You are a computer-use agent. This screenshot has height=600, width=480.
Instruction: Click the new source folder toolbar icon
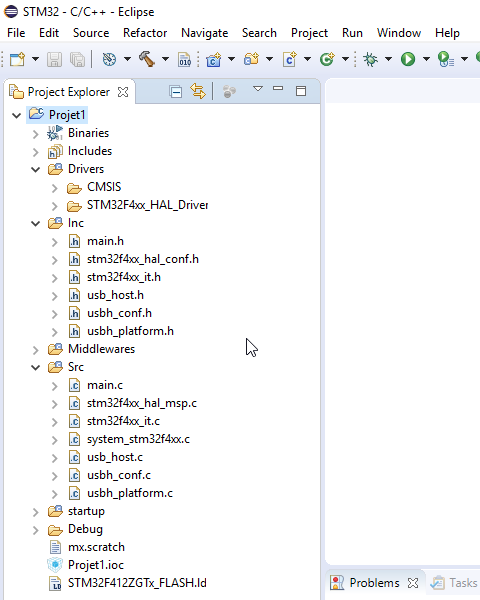(251, 59)
